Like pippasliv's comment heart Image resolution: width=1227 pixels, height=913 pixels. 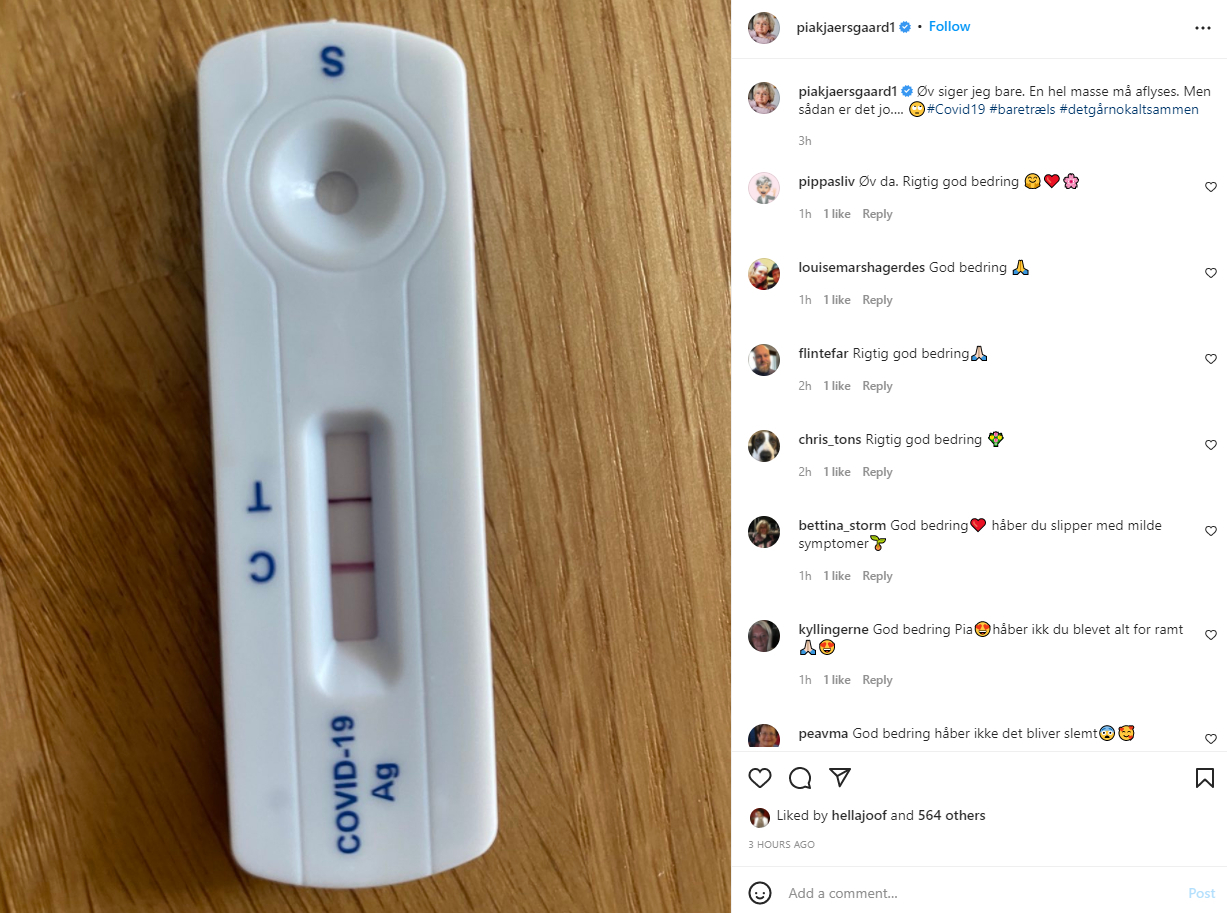click(x=1211, y=187)
